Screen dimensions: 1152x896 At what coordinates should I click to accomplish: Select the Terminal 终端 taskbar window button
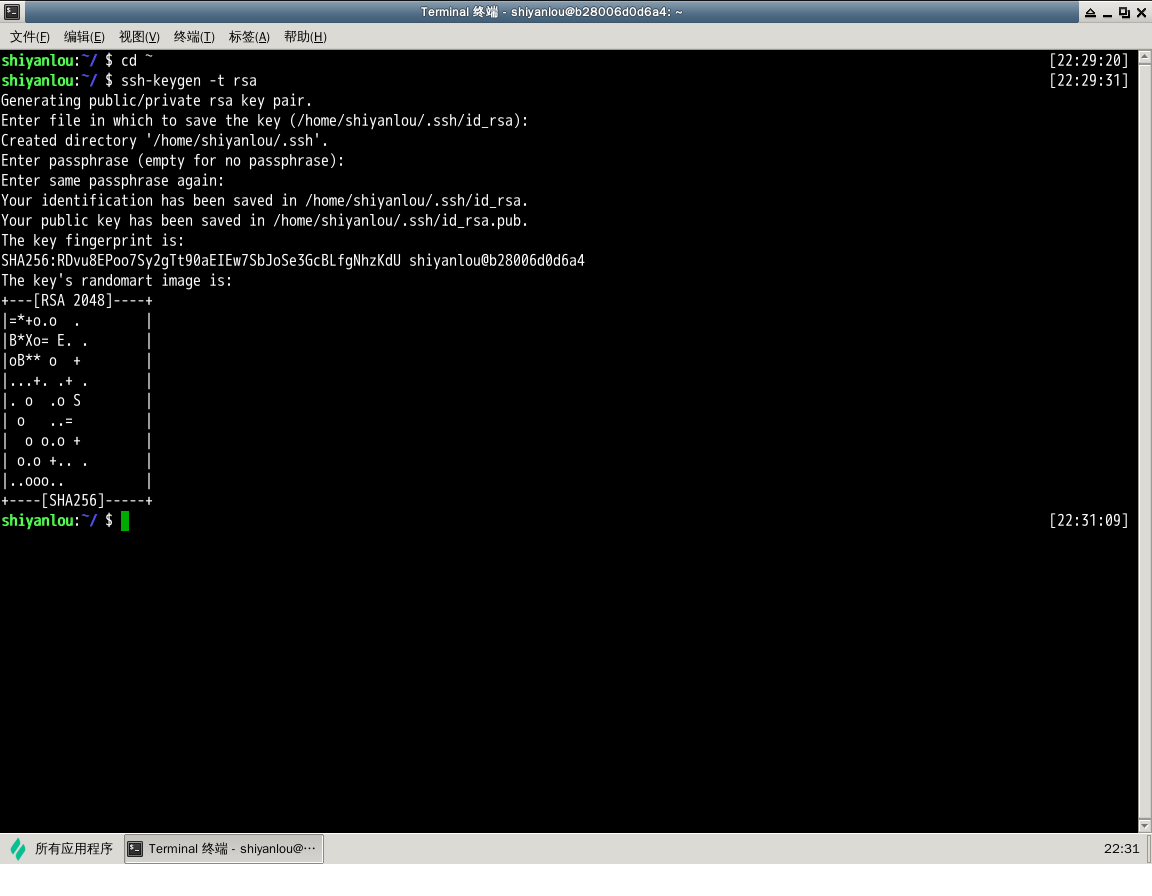(x=224, y=849)
